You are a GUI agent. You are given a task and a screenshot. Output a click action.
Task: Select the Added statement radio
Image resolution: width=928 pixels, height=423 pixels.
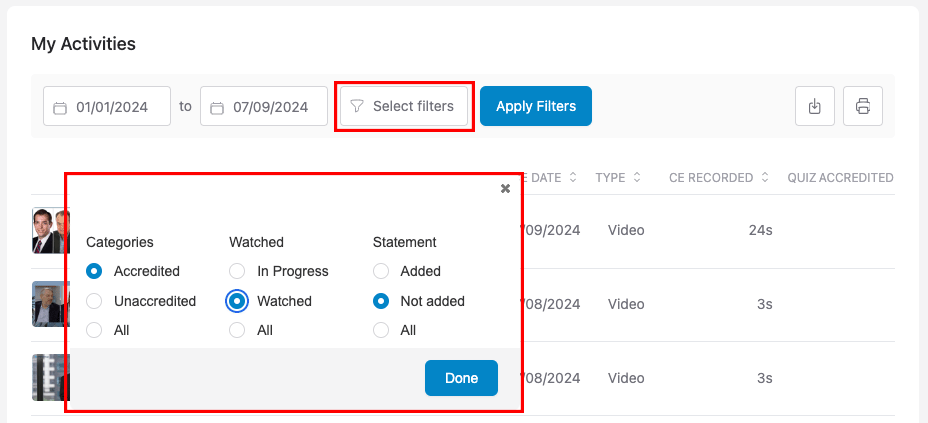[x=381, y=271]
